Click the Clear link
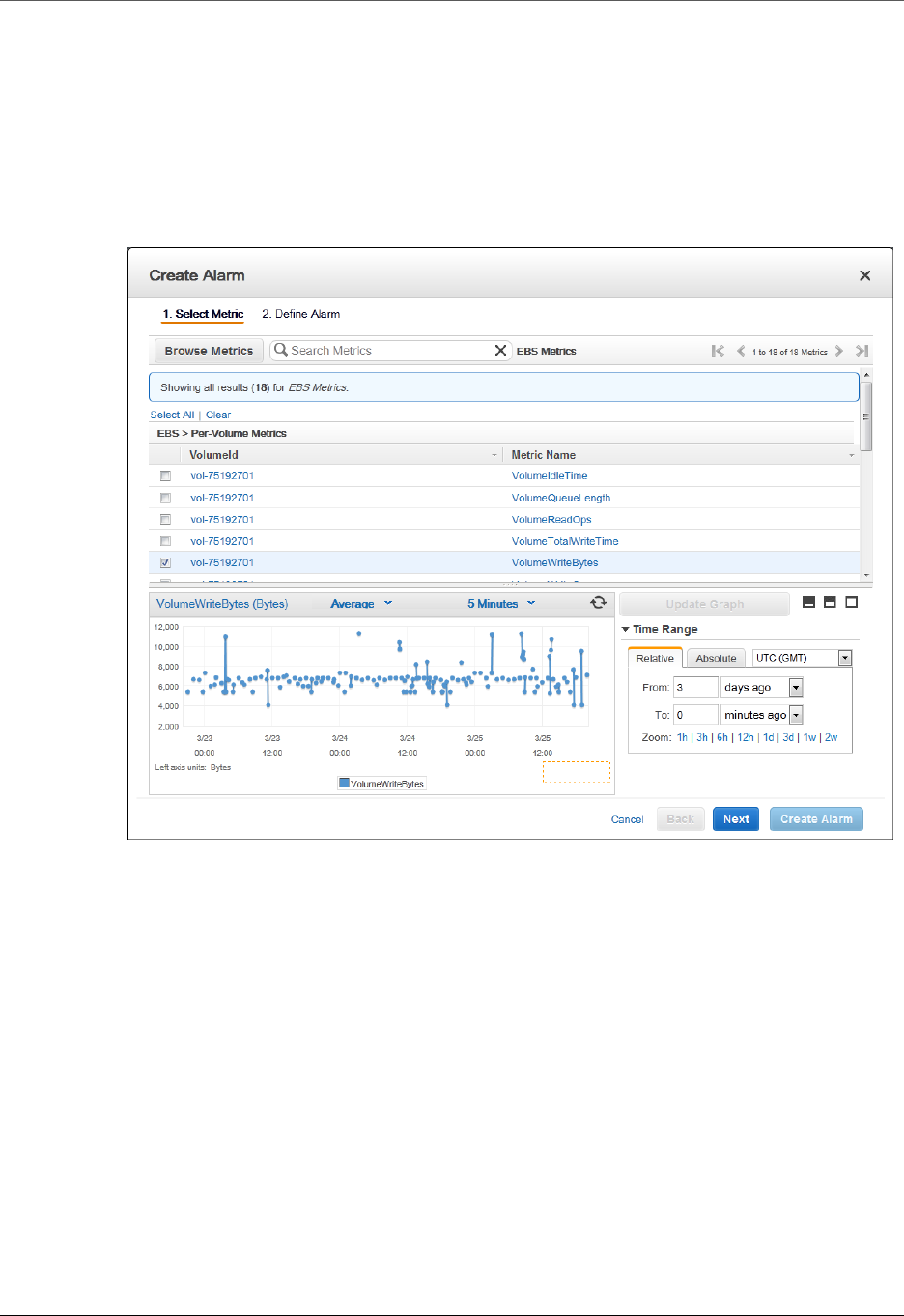This screenshot has width=904, height=1316. click(218, 415)
